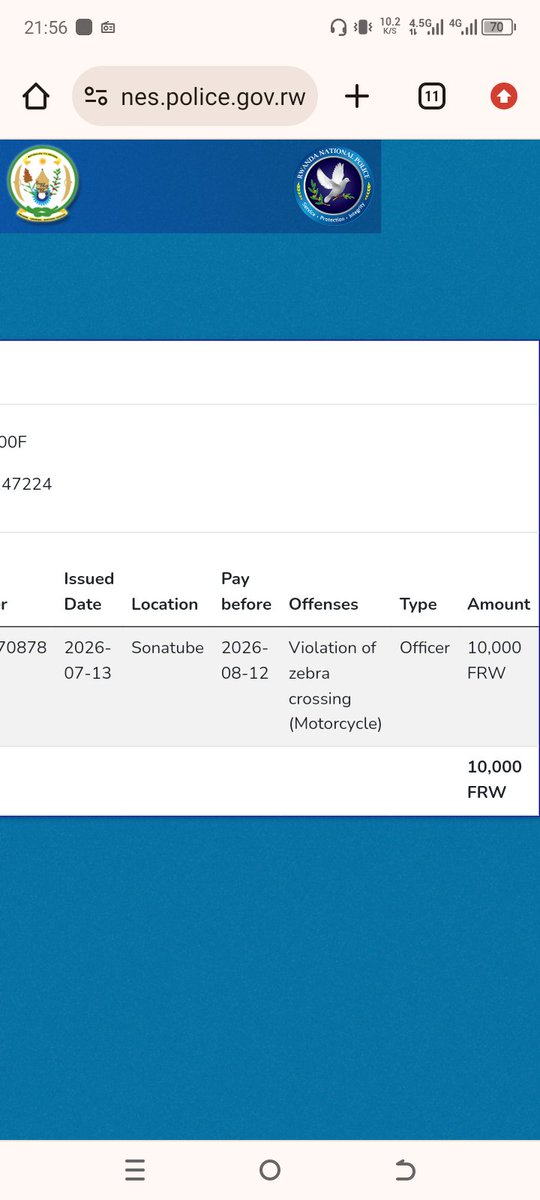The image size is (540, 1200).
Task: Select the issued date 2026-07-13 cell
Action: coord(87,660)
